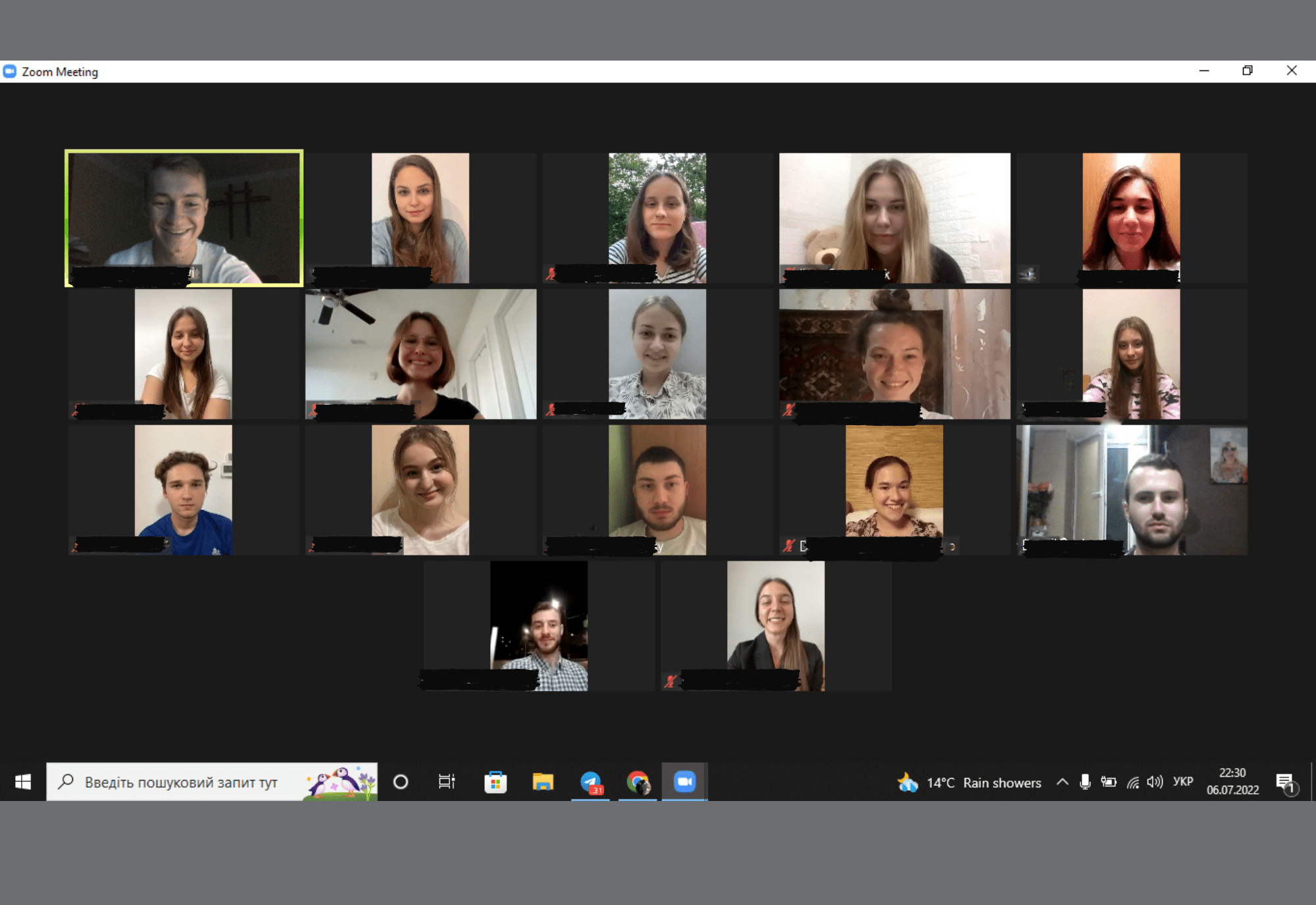
Task: Select the highlighted active speaker video tile
Action: pyautogui.click(x=184, y=218)
